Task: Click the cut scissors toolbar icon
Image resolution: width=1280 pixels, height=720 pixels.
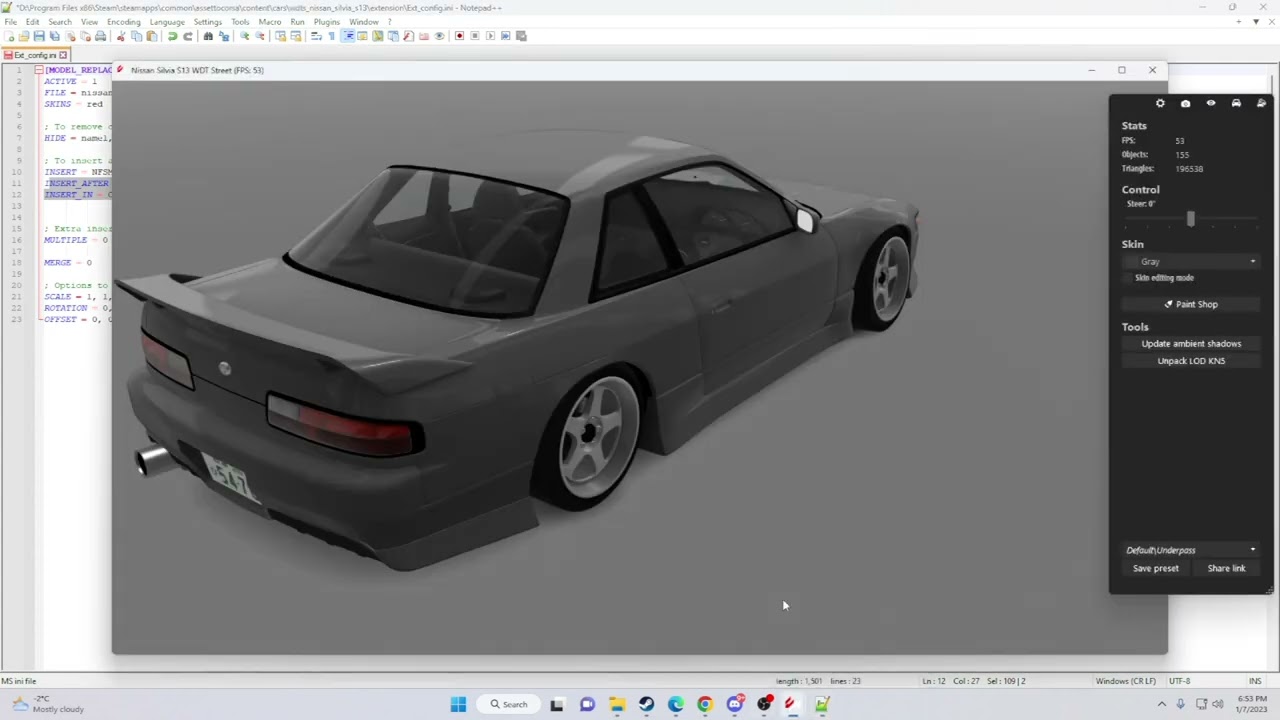Action: point(121,36)
